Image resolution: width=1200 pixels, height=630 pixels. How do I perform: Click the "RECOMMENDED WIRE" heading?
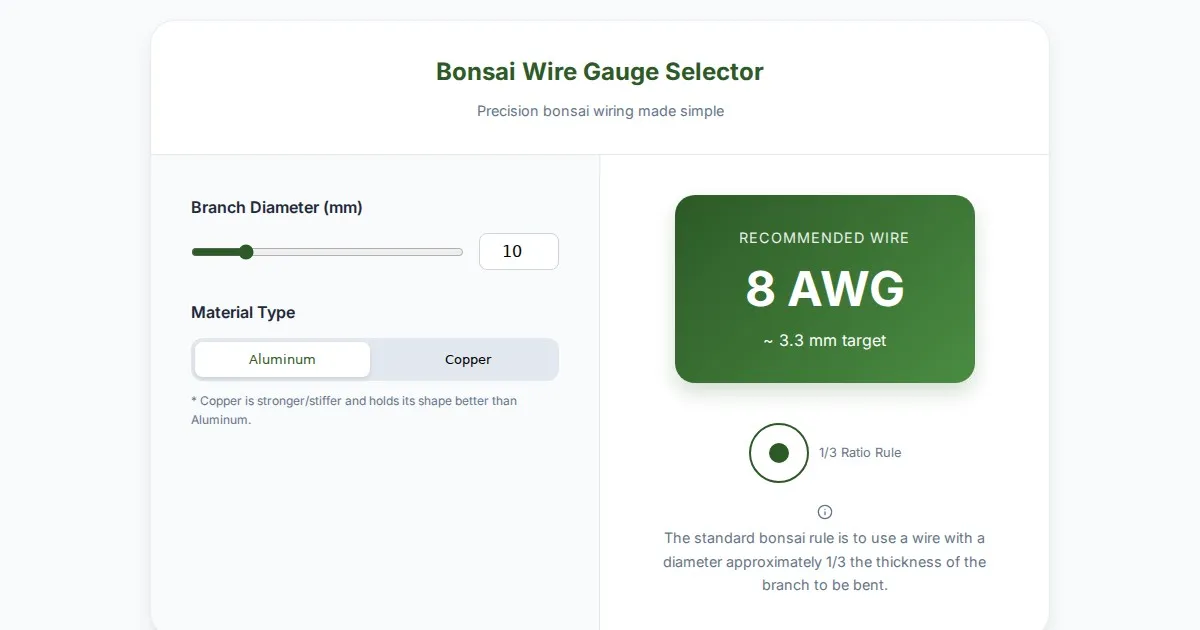825,238
